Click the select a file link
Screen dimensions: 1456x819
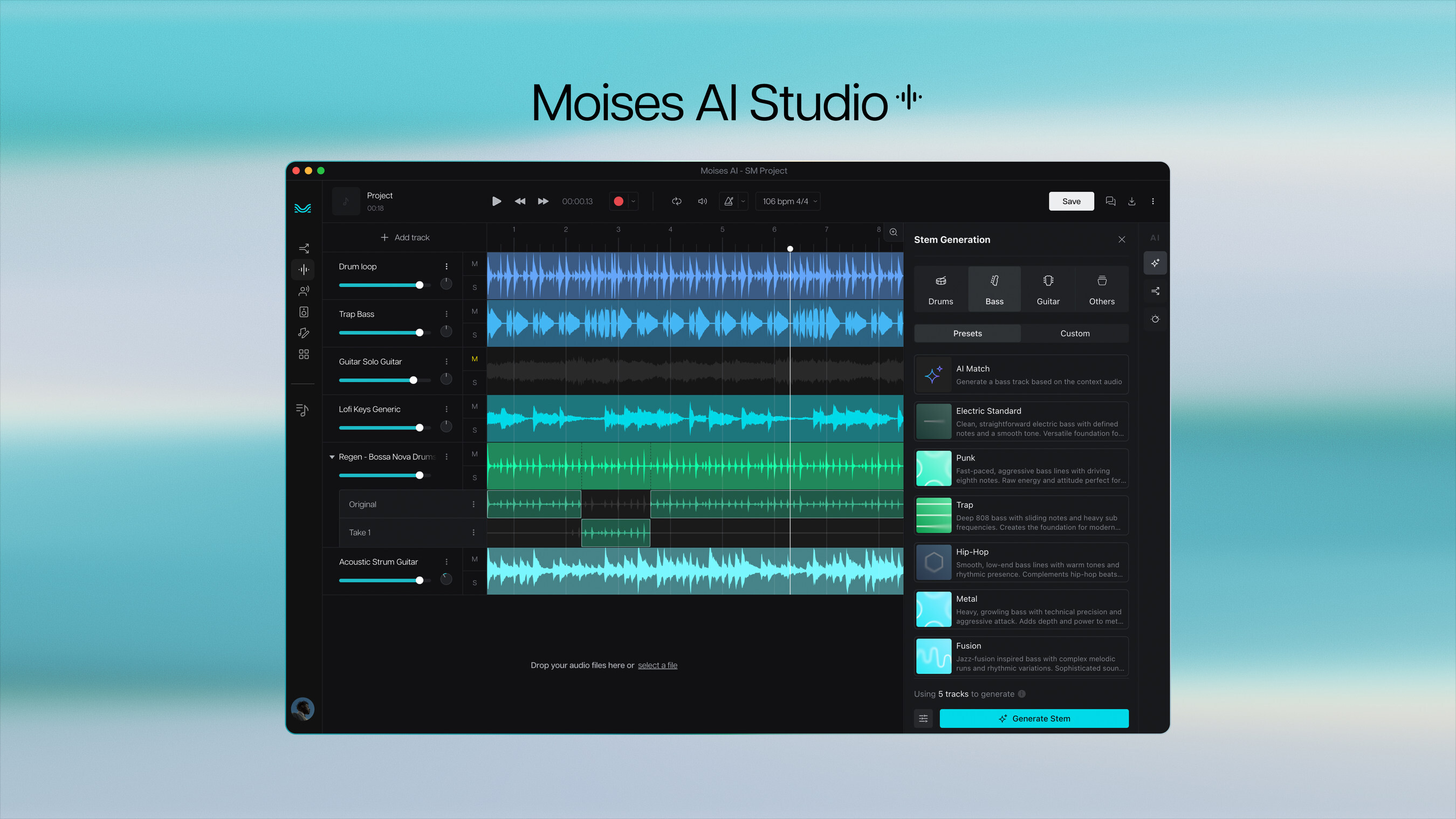pyautogui.click(x=657, y=665)
